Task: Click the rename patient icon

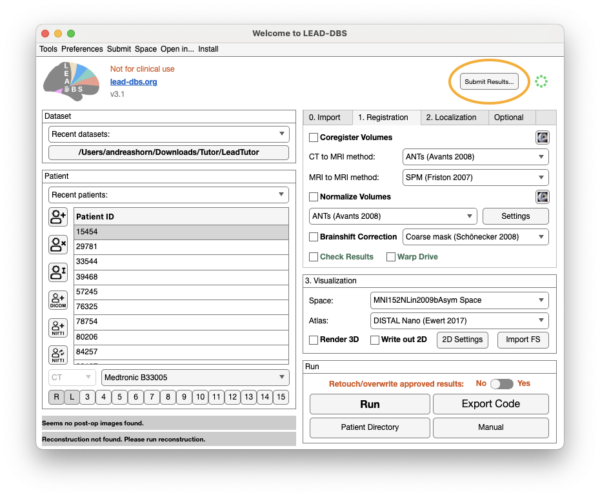Action: (x=58, y=272)
